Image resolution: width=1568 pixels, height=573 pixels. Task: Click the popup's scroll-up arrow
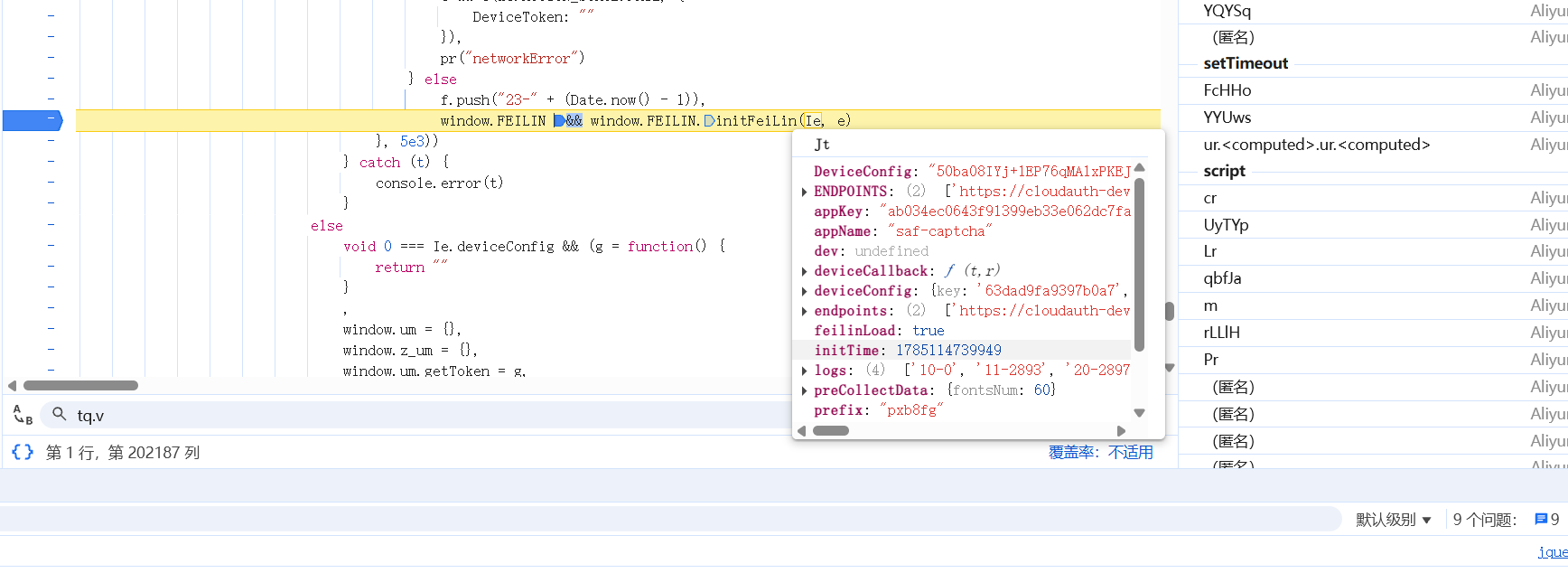[1140, 167]
